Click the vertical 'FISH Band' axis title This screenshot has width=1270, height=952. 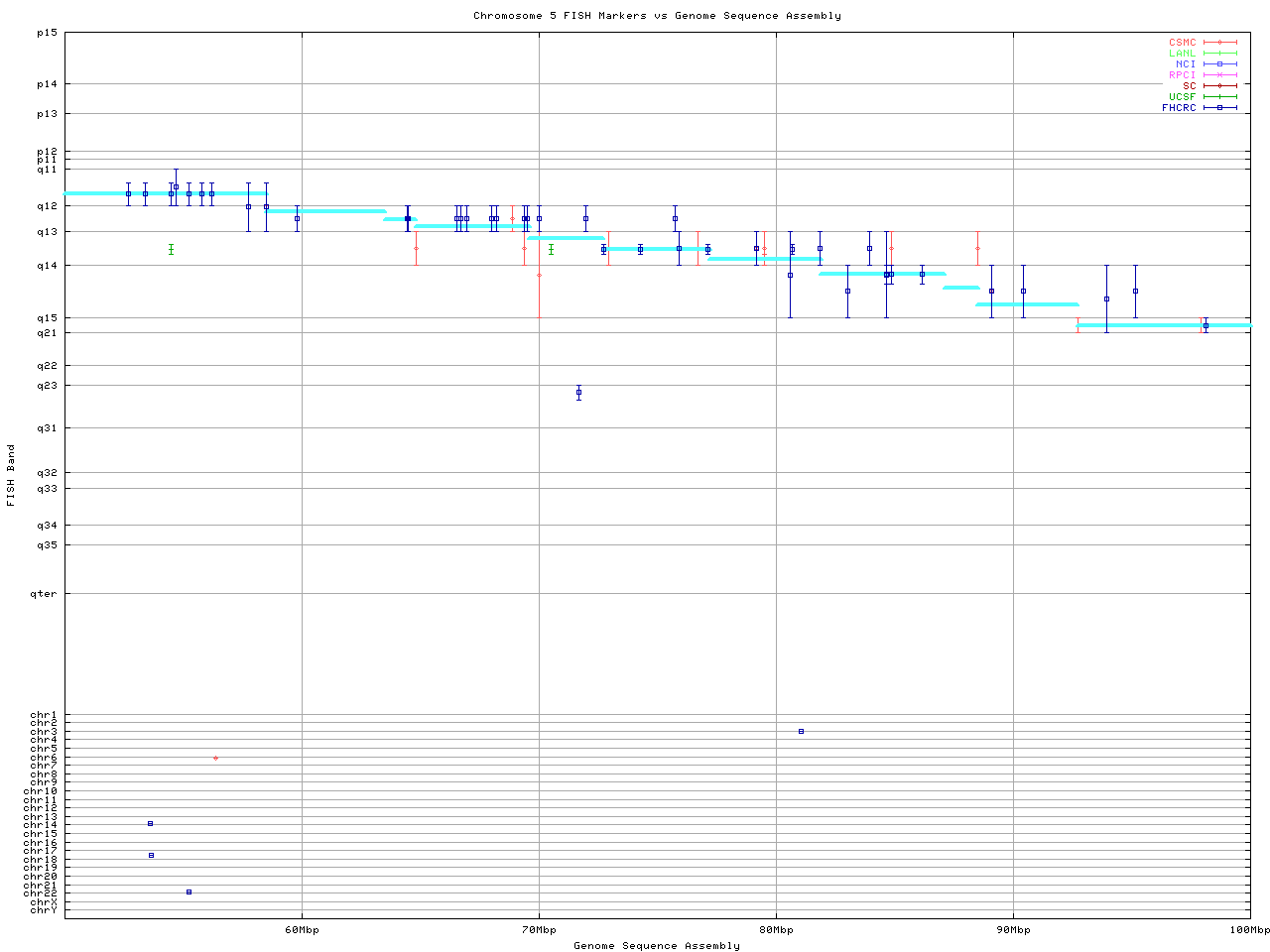coord(11,475)
